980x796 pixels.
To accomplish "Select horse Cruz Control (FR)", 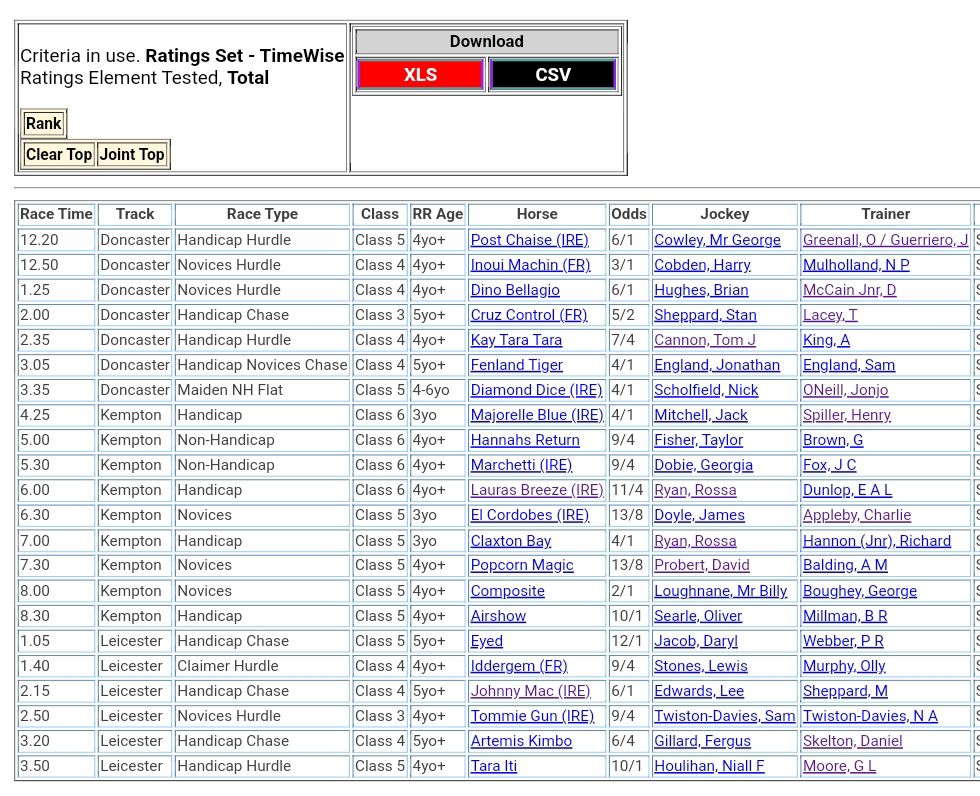I will [528, 315].
